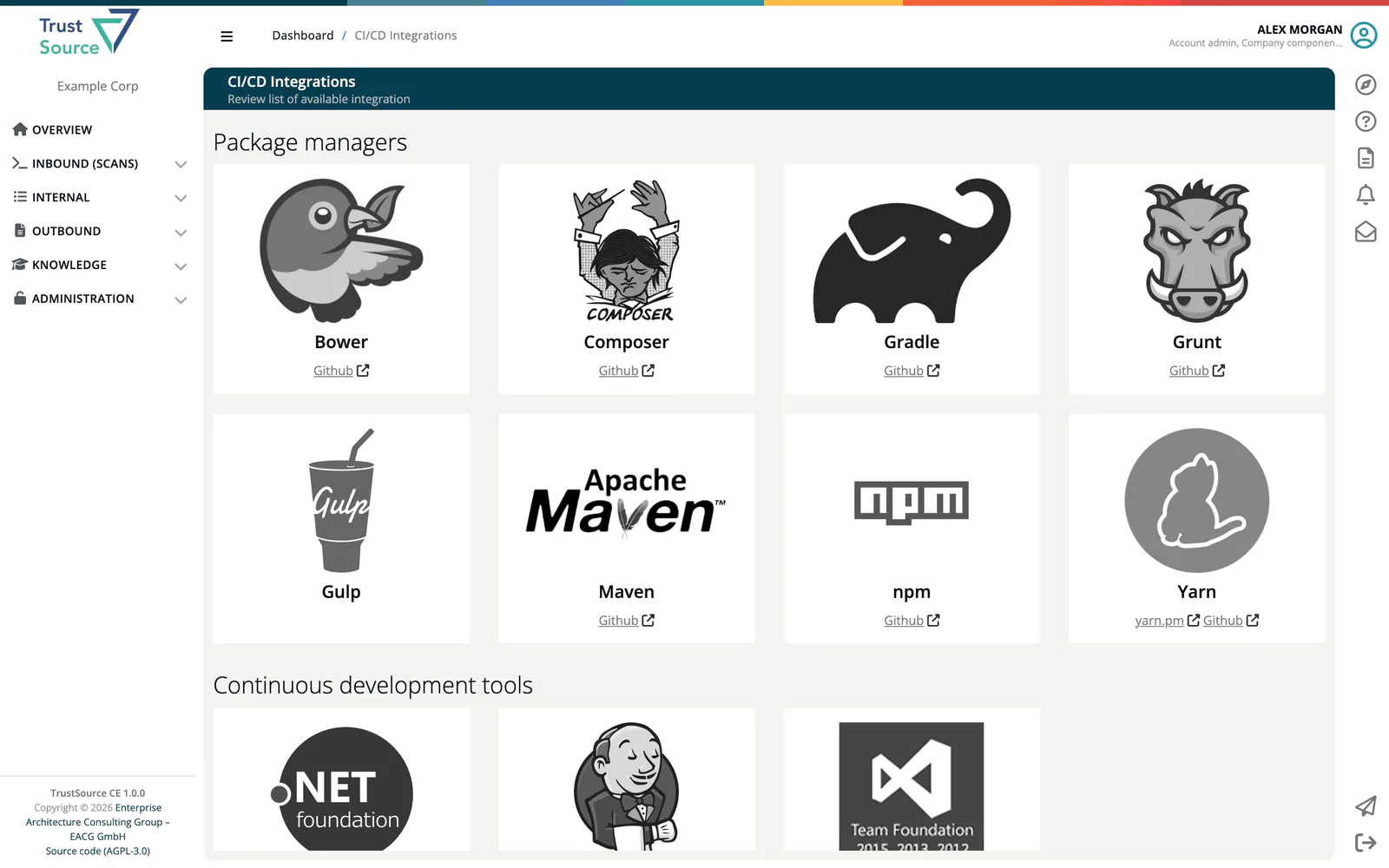Open Composer Github link

tap(626, 371)
